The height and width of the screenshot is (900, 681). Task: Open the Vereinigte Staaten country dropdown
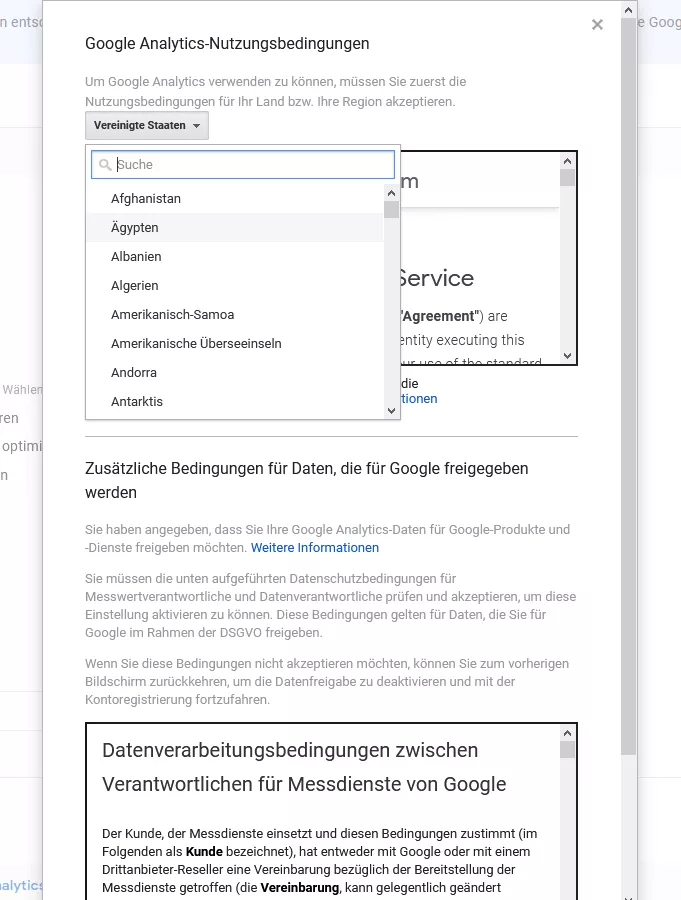[147, 125]
